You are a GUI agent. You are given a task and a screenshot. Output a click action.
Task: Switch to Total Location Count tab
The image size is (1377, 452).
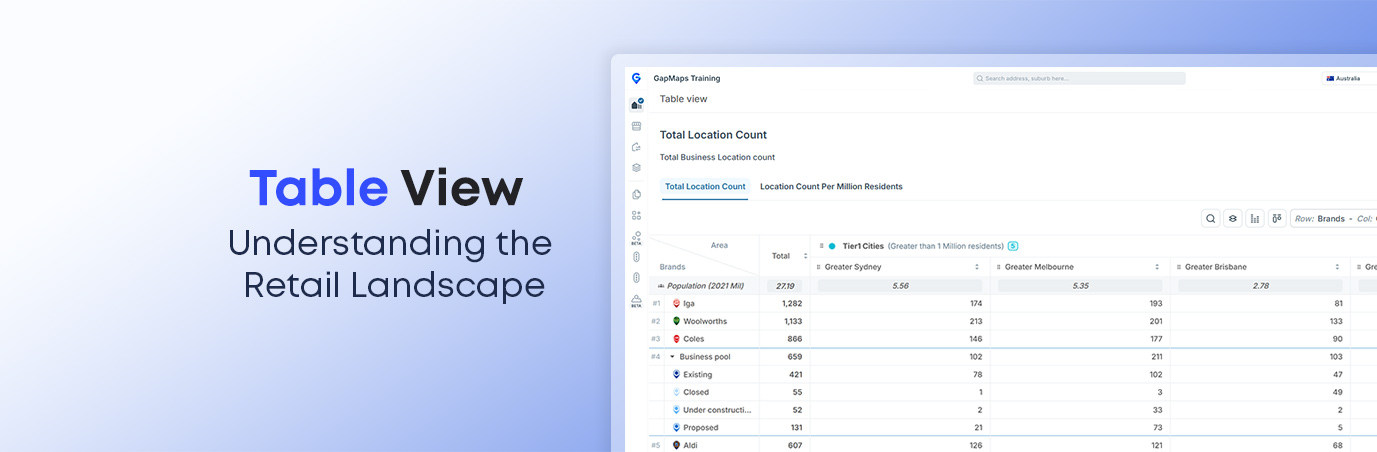point(705,187)
